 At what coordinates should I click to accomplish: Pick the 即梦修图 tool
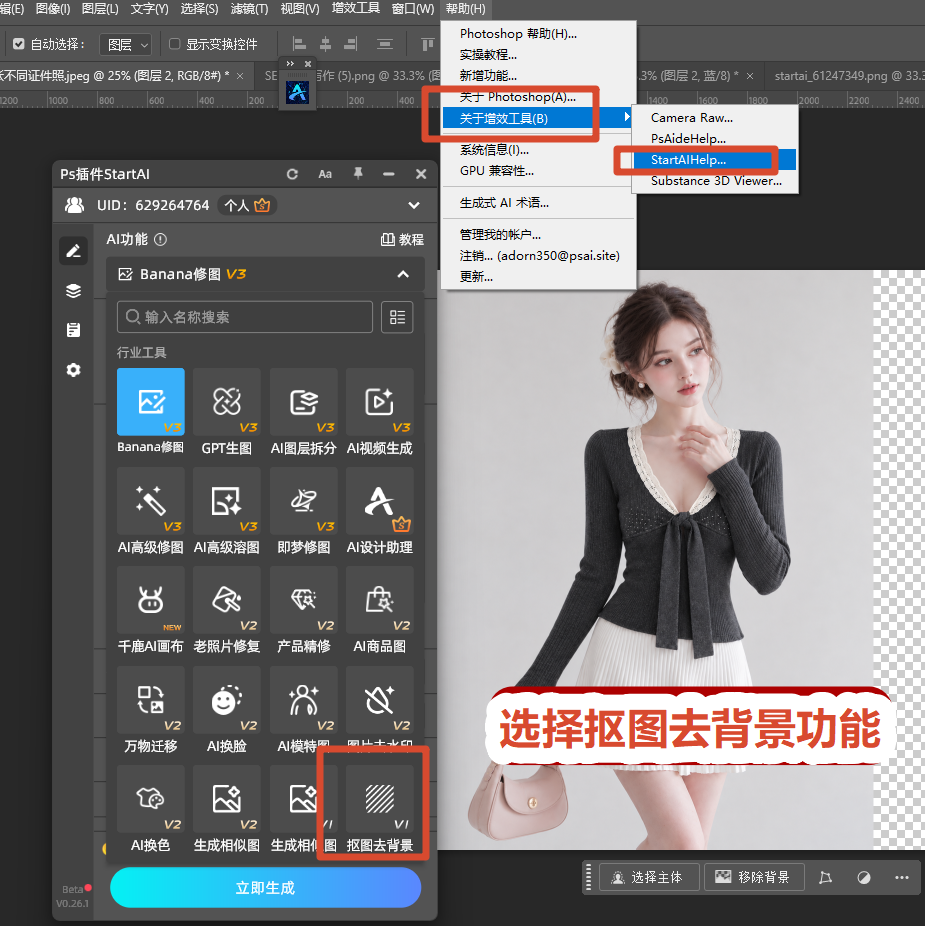304,501
